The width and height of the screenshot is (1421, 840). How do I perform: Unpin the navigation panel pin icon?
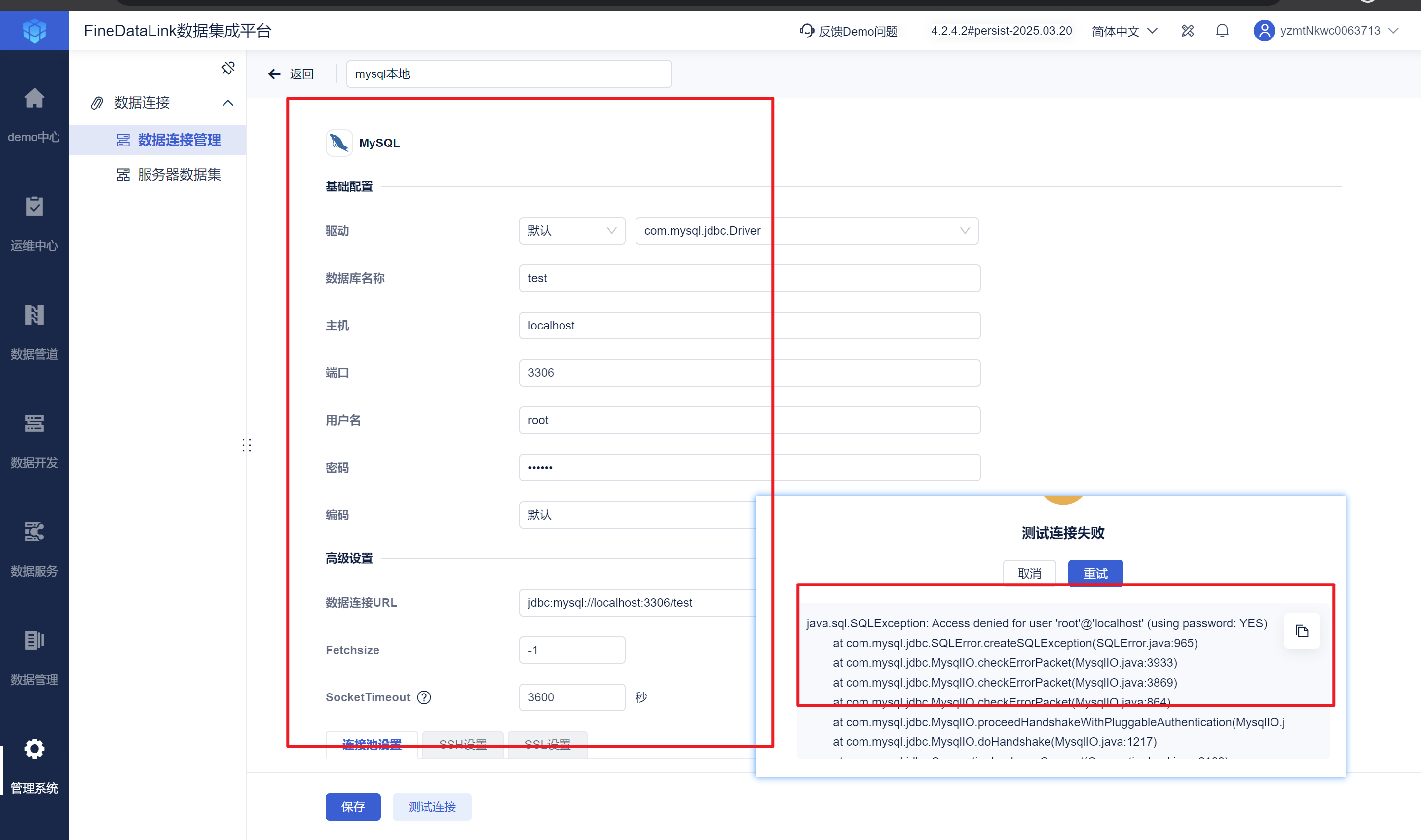pos(227,68)
